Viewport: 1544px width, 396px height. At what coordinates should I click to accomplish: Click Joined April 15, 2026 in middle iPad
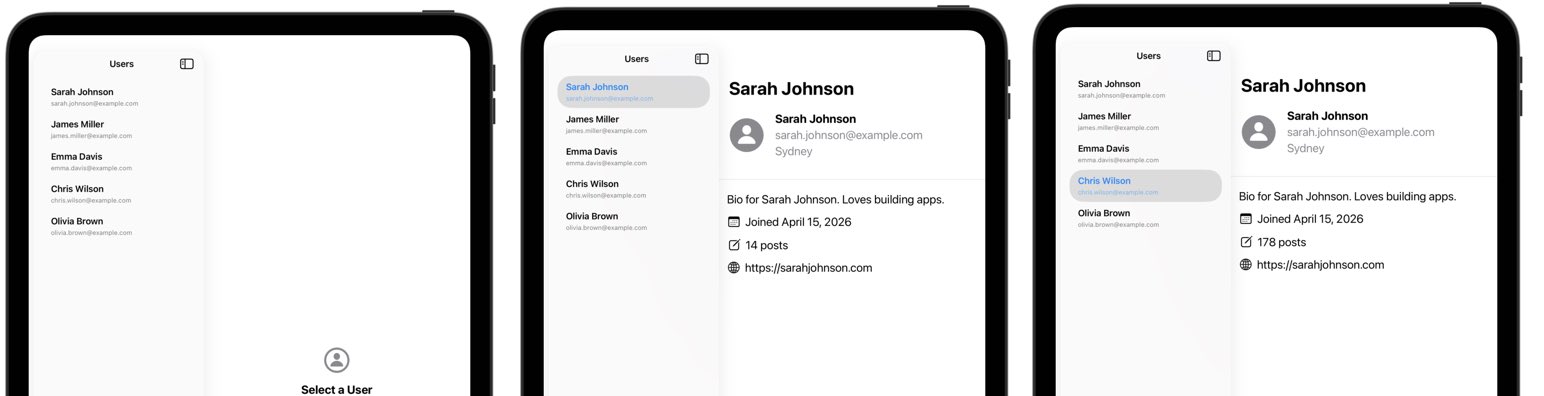[x=798, y=222]
